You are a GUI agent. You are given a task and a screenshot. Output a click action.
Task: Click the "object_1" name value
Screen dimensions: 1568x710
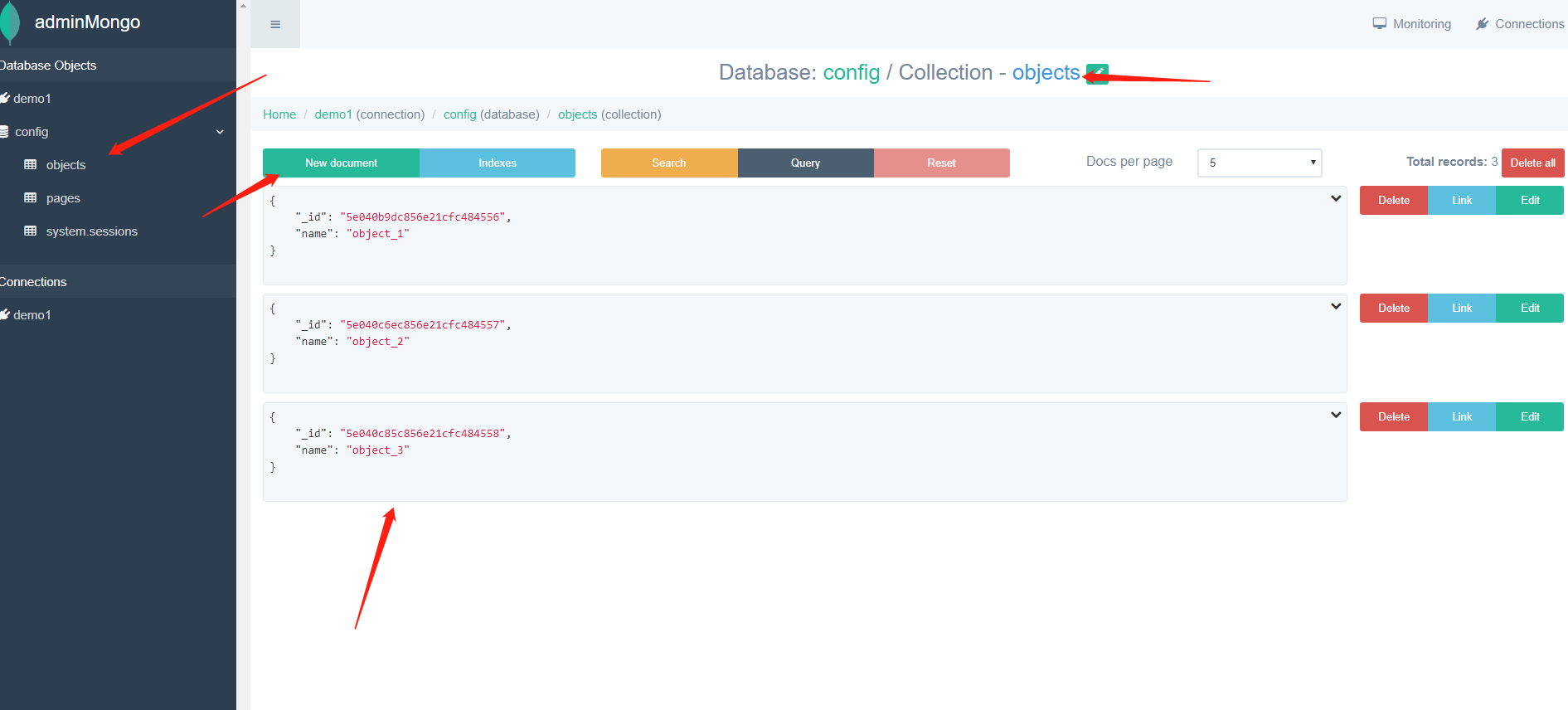[378, 234]
